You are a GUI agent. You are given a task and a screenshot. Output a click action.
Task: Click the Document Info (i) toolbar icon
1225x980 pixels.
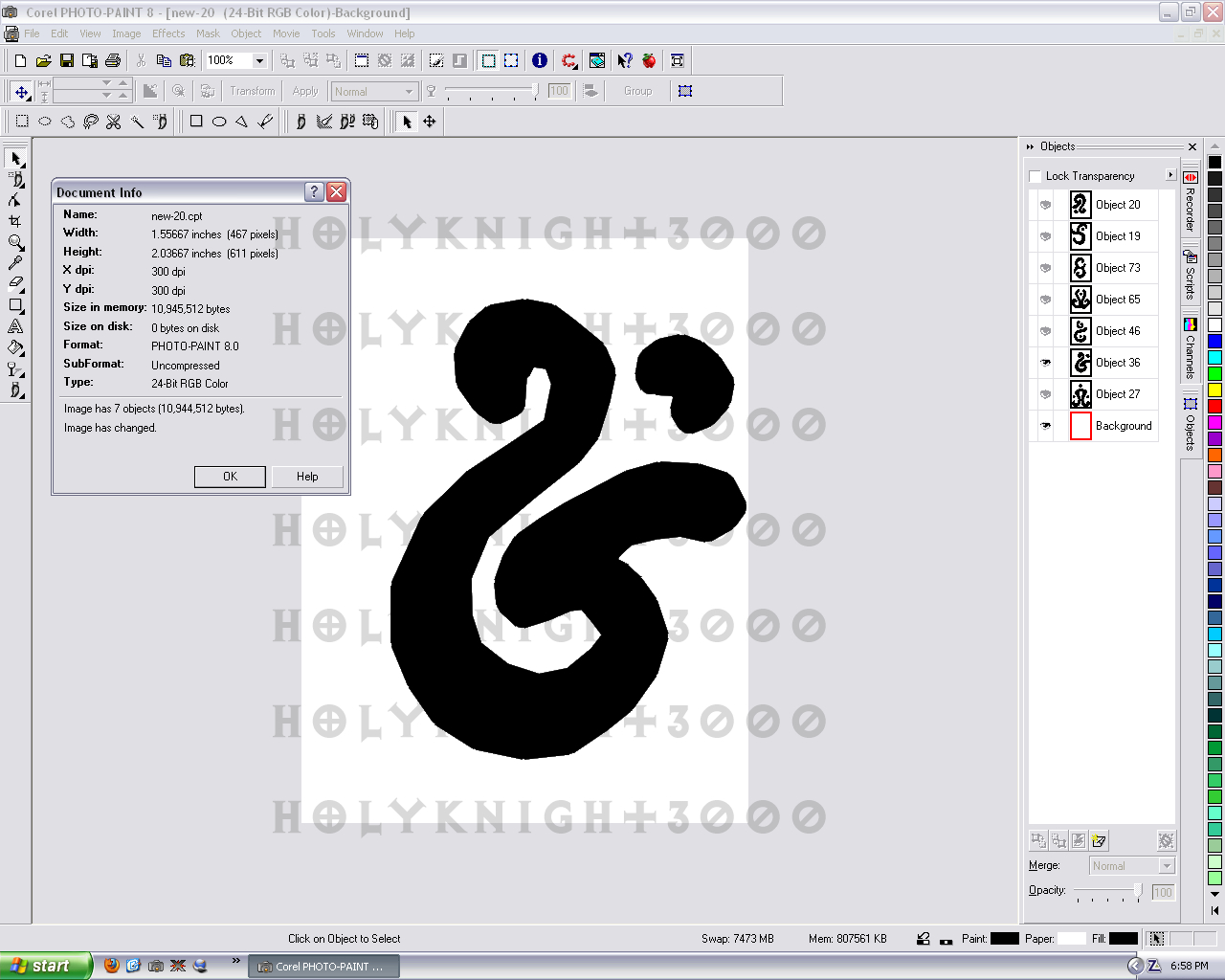[x=540, y=60]
